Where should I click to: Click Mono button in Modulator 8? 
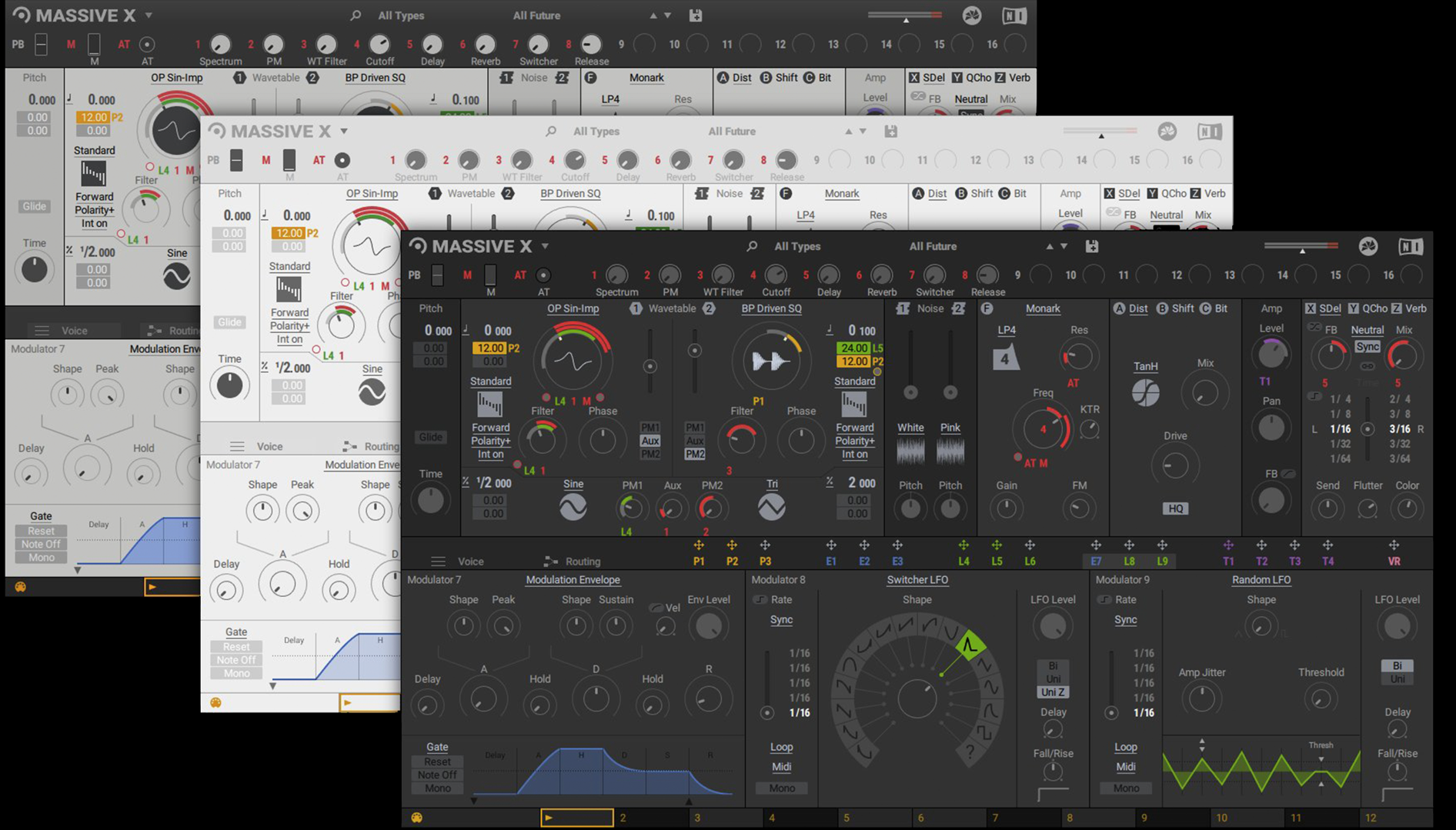[x=781, y=788]
